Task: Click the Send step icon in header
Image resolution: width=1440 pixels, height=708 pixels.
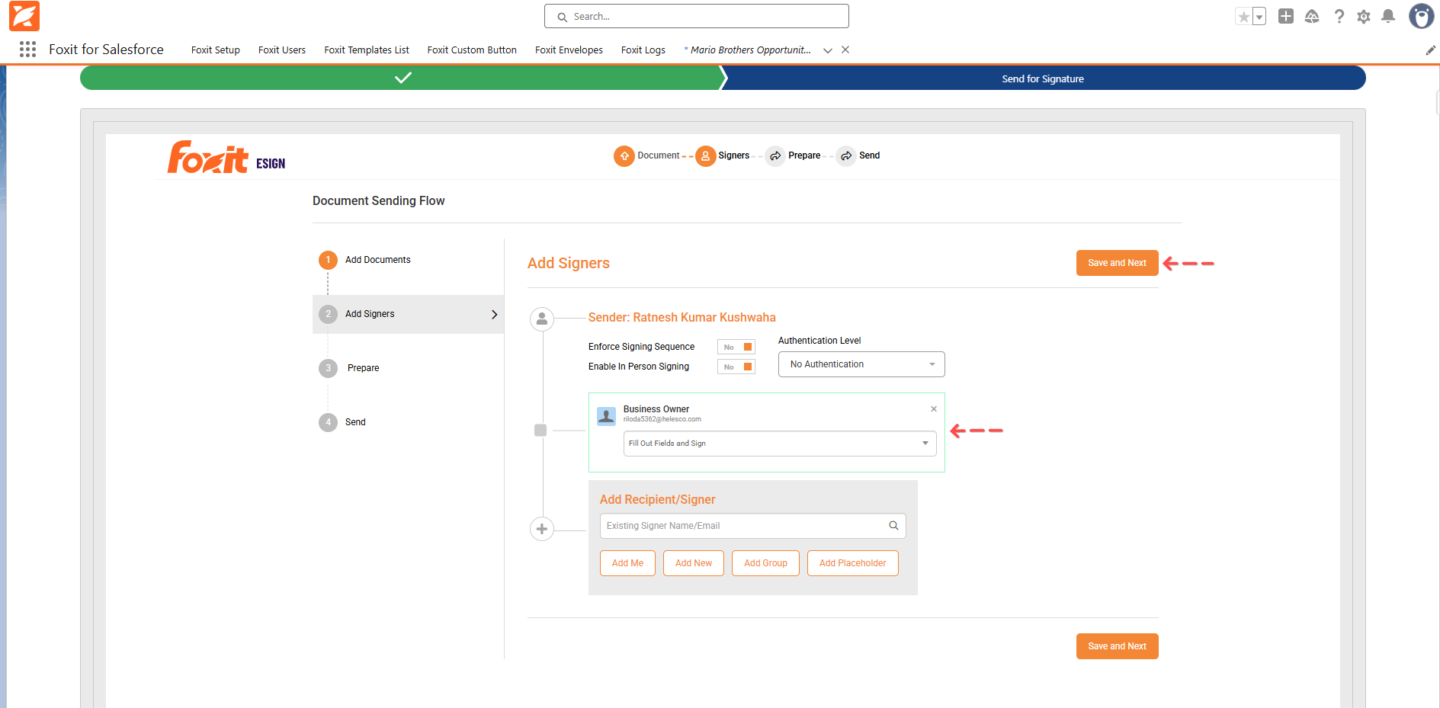Action: (x=846, y=156)
